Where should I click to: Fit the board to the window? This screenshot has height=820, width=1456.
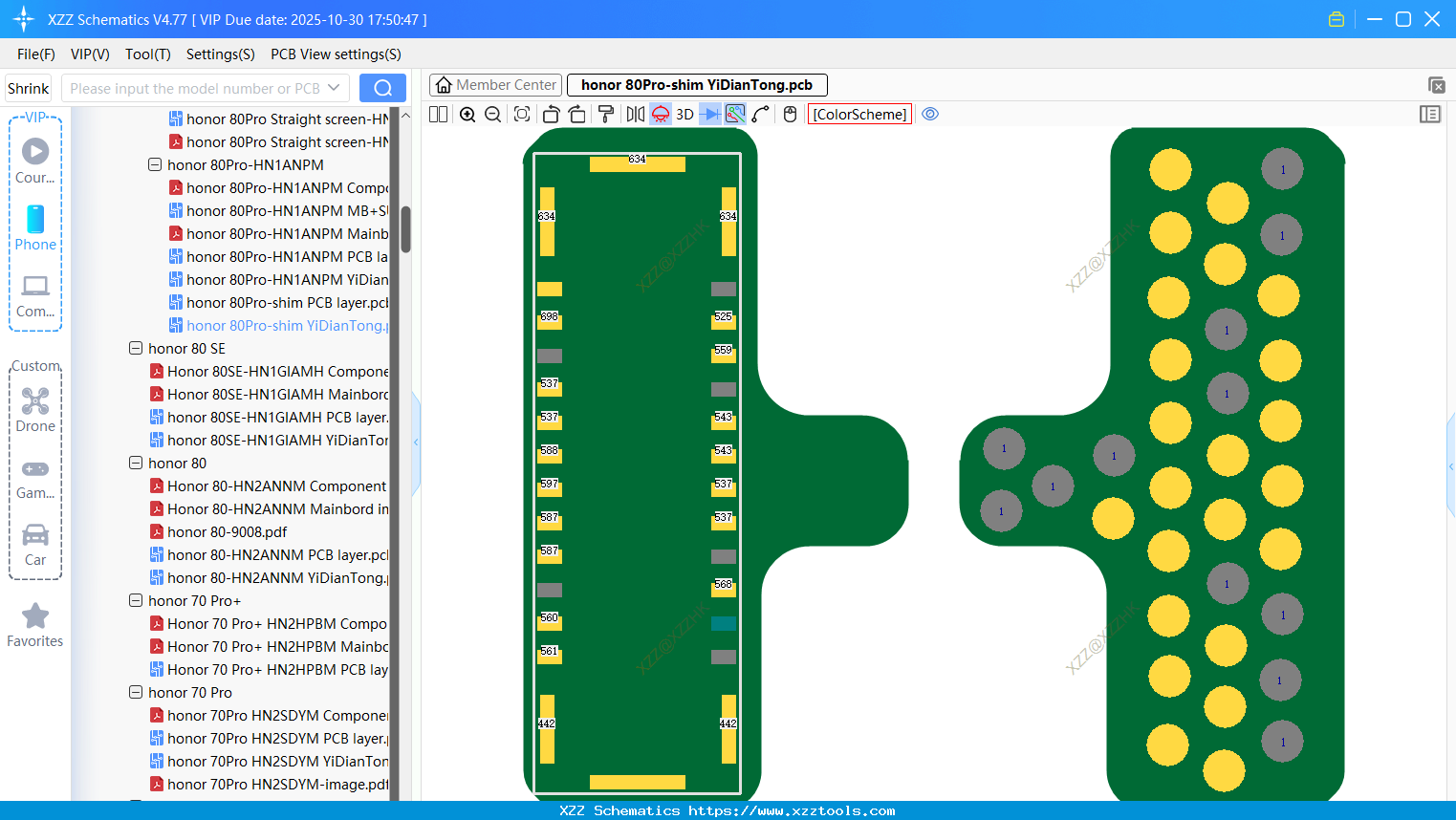click(522, 114)
